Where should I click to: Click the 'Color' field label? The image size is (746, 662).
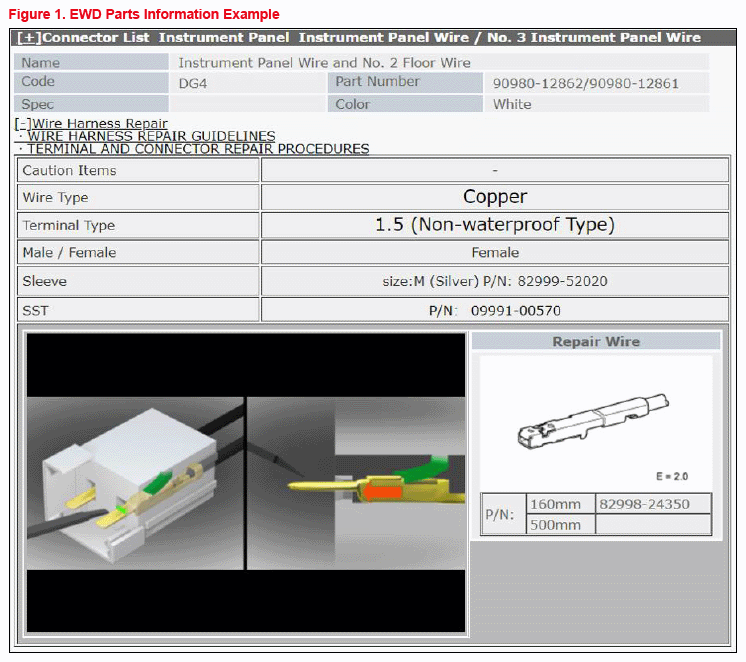pyautogui.click(x=405, y=104)
